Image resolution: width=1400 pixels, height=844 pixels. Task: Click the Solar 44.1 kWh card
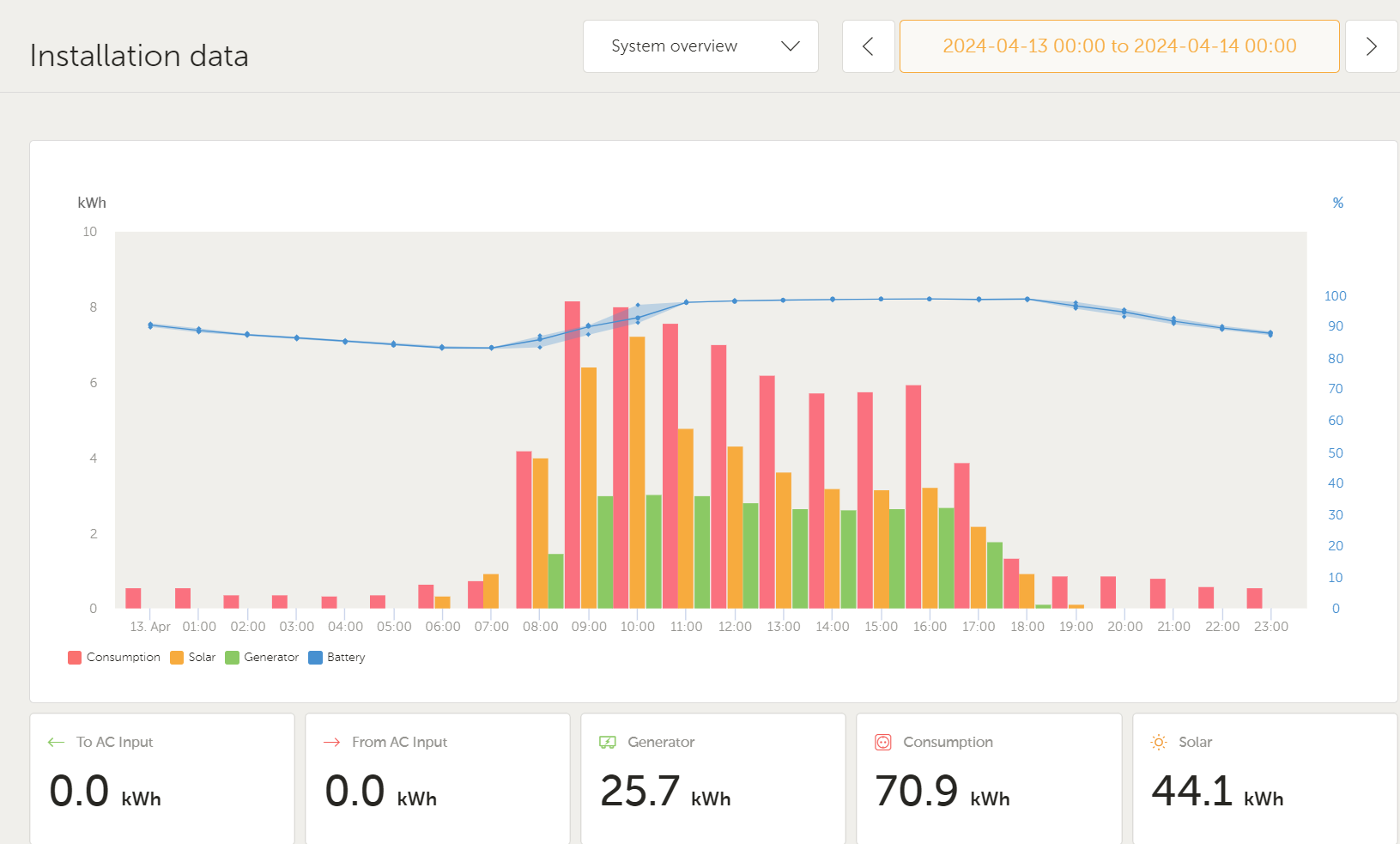[1264, 778]
